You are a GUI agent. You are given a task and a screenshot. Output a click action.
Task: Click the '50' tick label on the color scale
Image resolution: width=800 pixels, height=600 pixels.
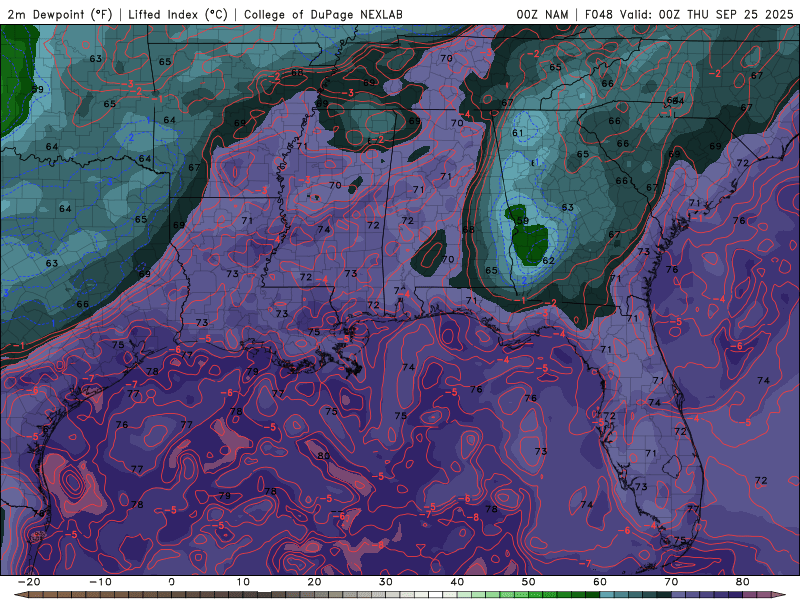point(529,582)
